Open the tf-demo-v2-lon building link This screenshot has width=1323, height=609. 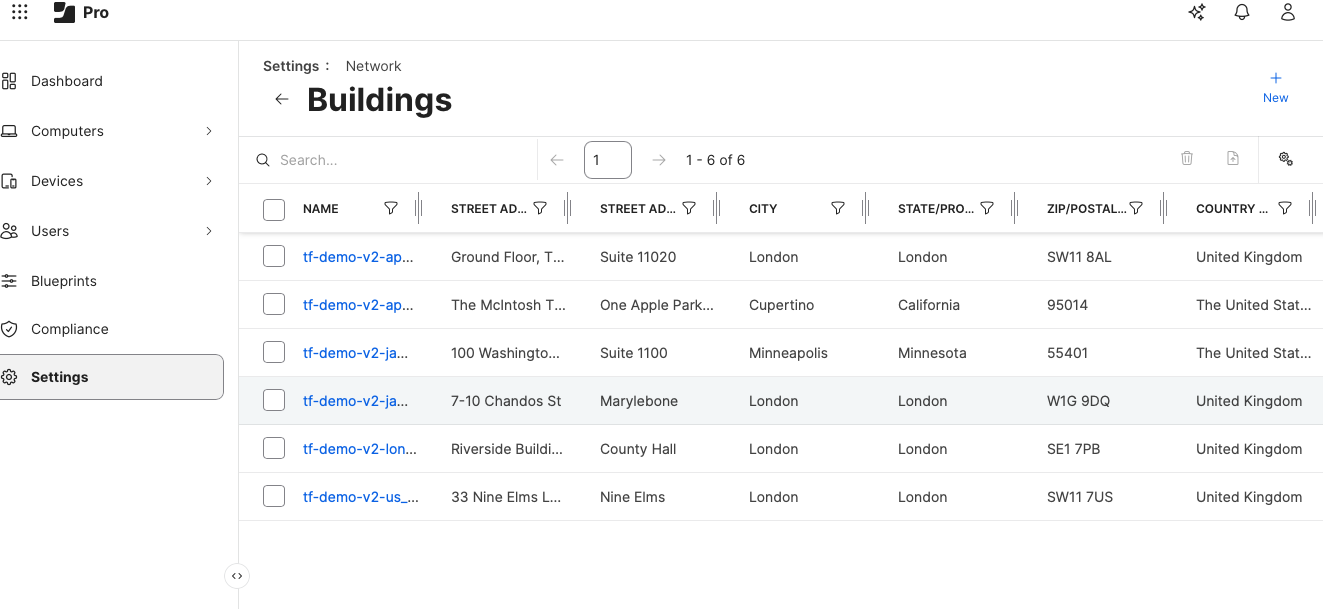pos(358,448)
